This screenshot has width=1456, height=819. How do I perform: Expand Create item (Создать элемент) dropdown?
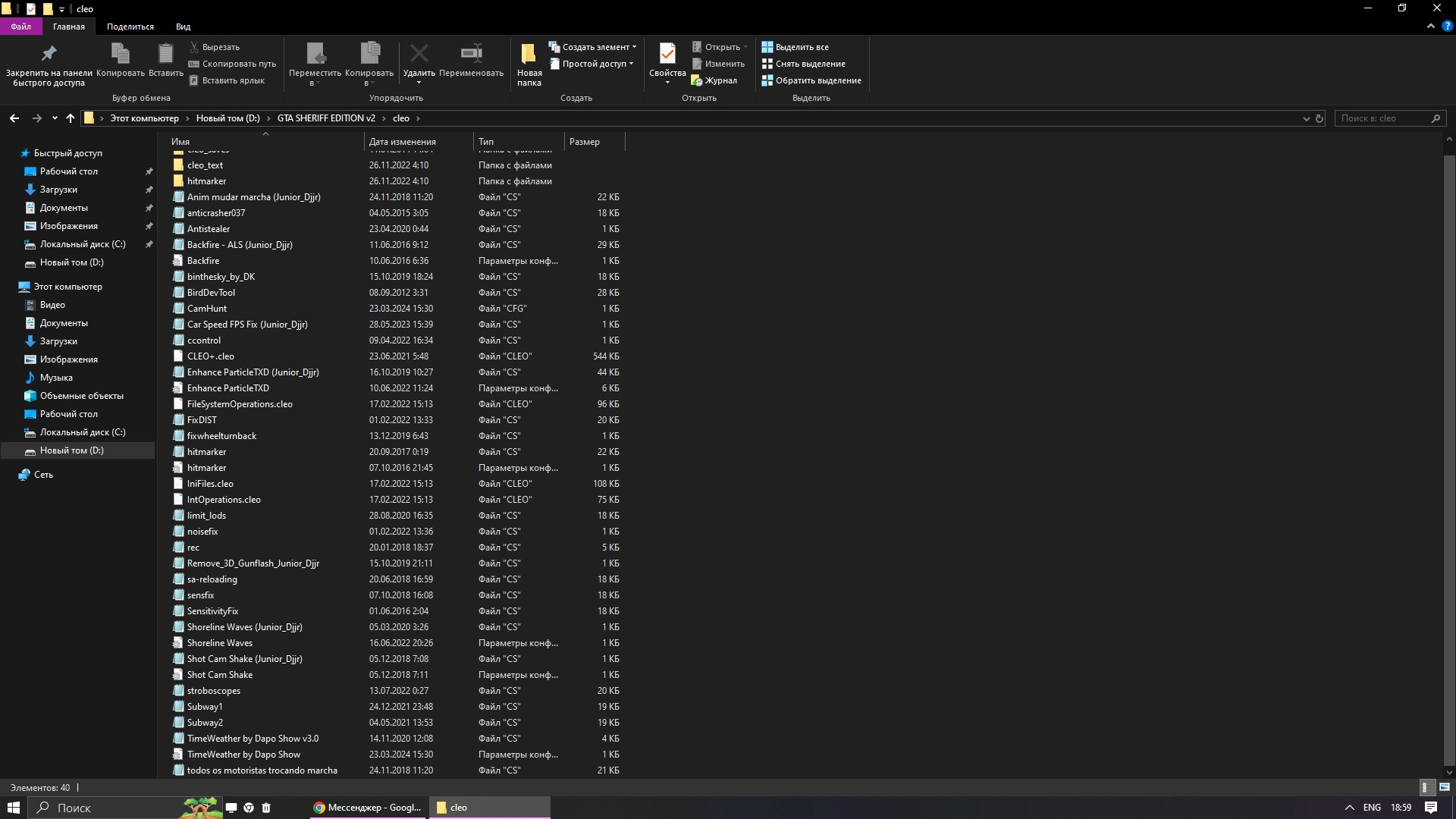point(592,47)
